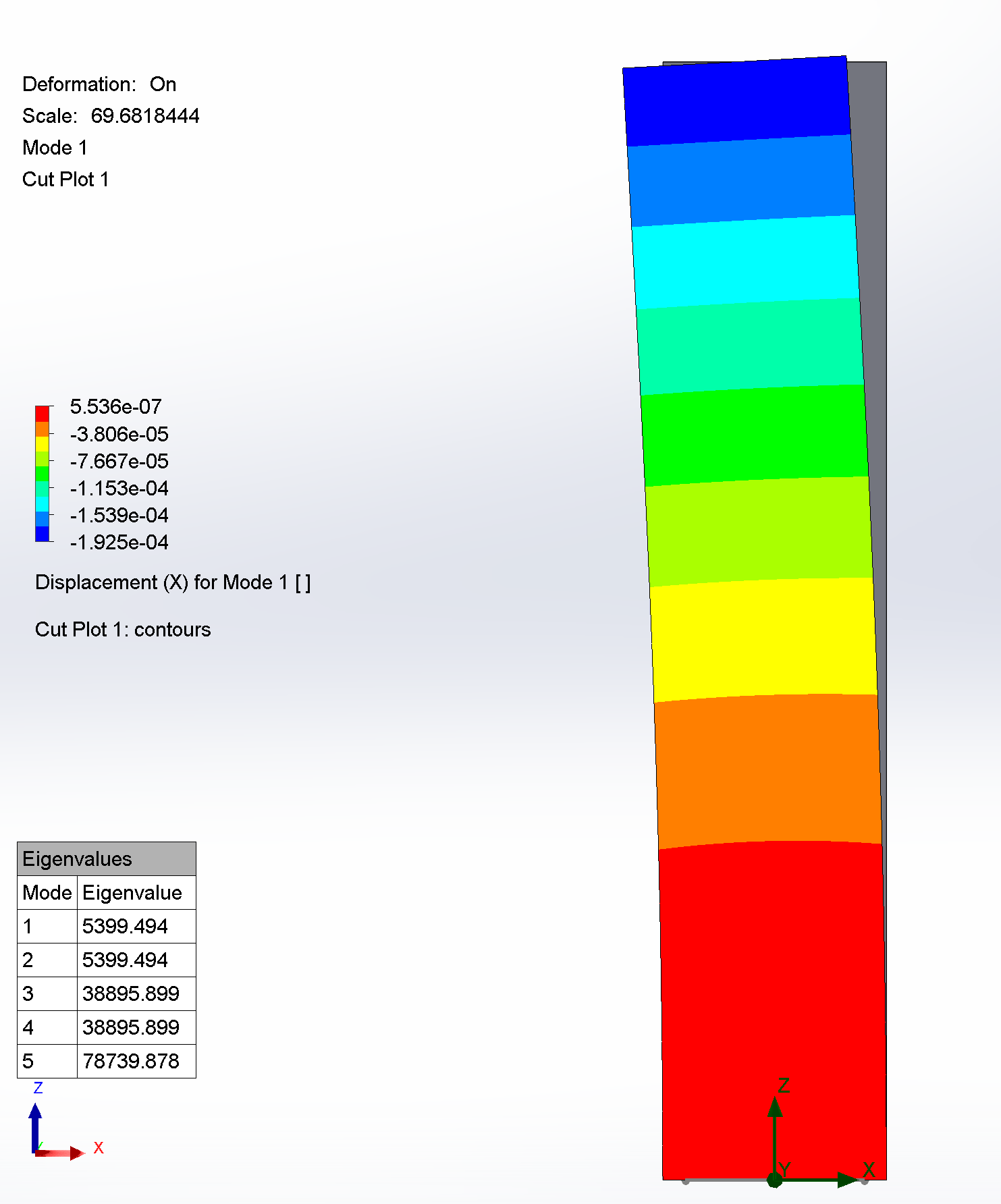Click the Eigenvalues table header
1001x1204 pixels.
point(107,859)
